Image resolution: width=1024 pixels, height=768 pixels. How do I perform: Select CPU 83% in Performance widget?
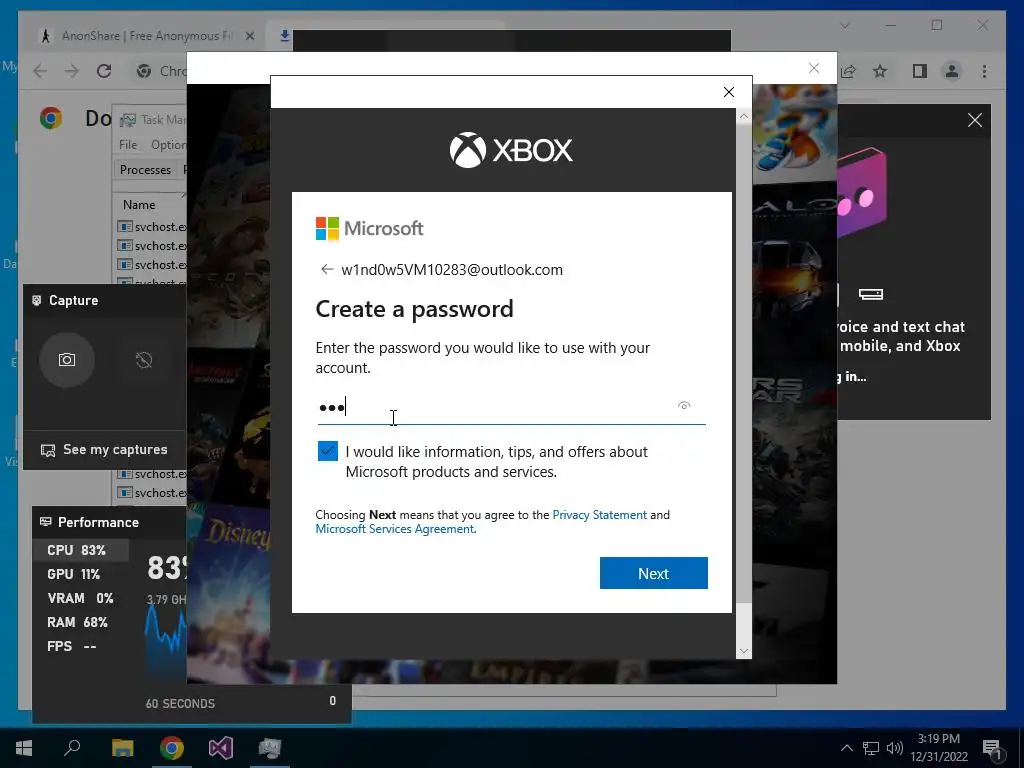coord(81,550)
